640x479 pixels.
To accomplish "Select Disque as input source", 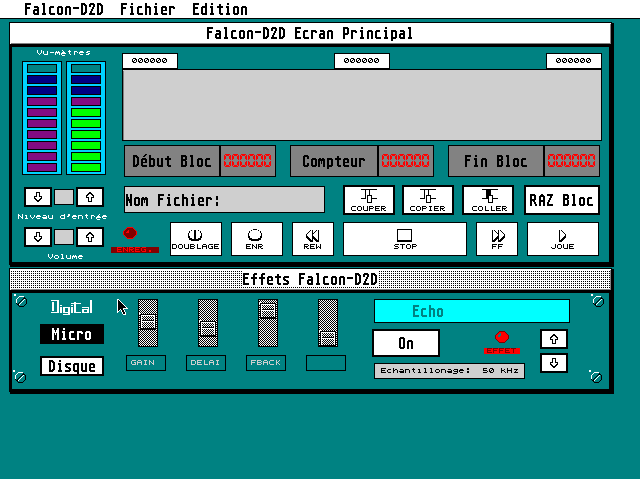I will click(x=72, y=366).
